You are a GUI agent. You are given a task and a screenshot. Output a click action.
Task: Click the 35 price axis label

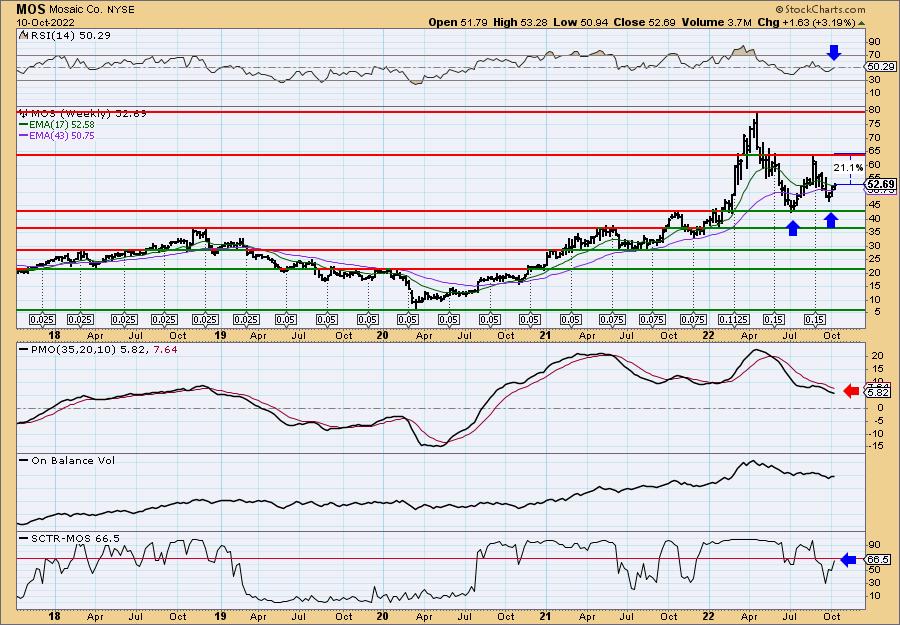pyautogui.click(x=874, y=232)
